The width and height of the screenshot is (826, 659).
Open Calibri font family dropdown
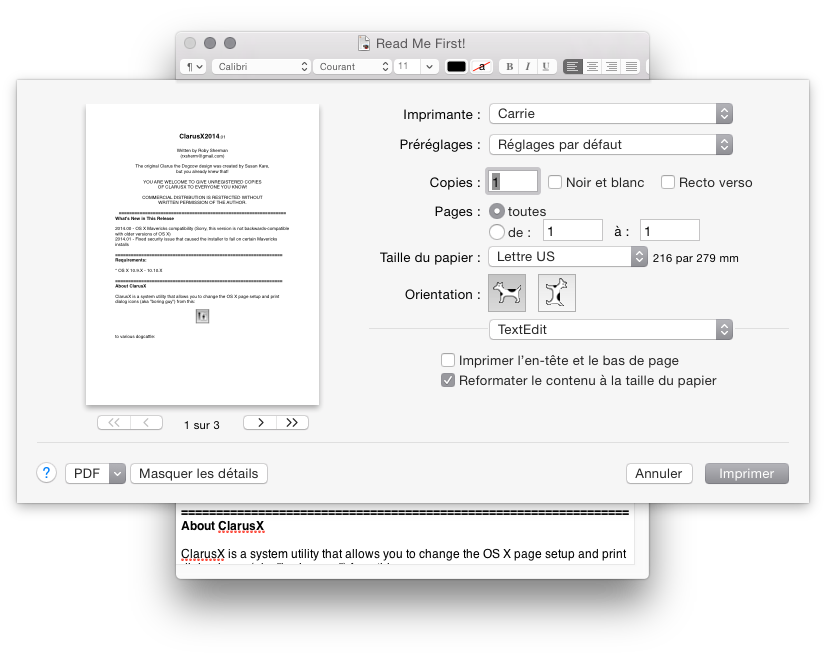click(261, 66)
